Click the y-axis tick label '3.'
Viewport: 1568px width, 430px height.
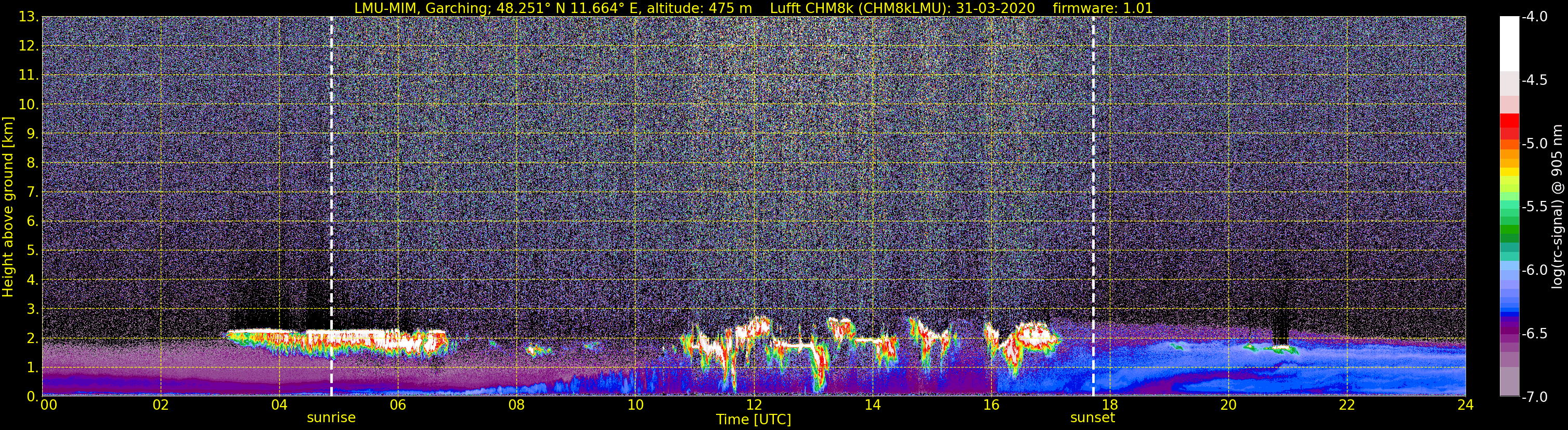click(32, 309)
